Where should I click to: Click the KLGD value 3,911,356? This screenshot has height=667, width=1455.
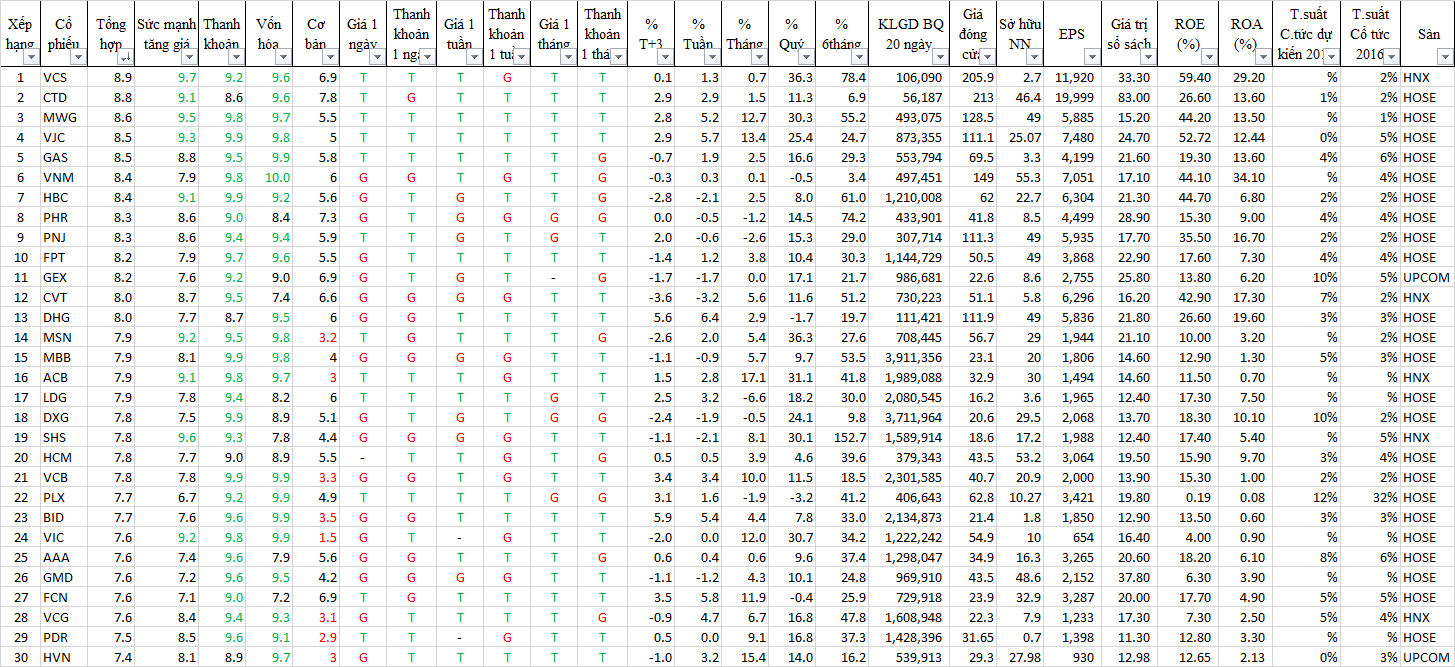pyautogui.click(x=913, y=357)
